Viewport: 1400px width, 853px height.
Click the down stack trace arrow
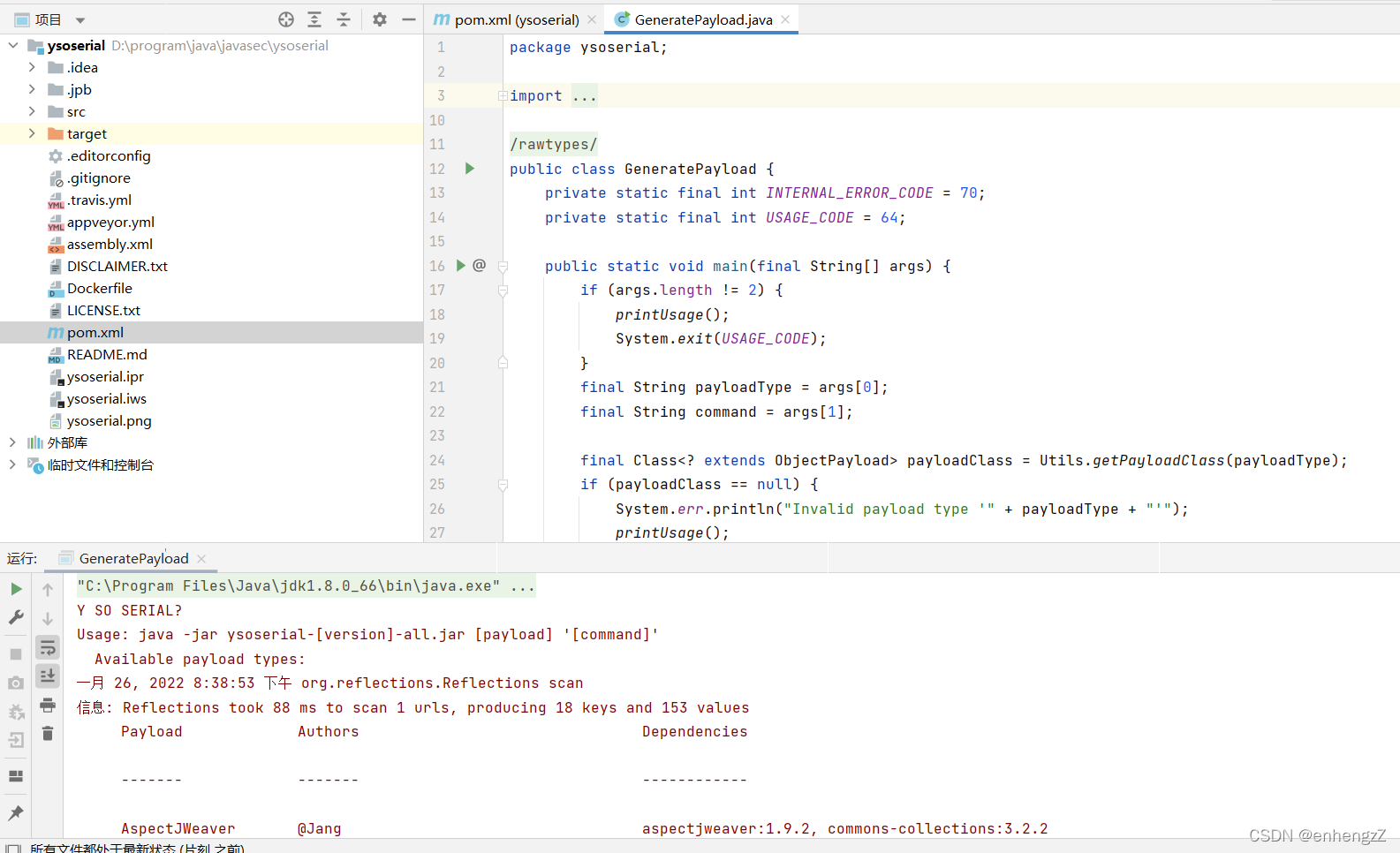48,618
